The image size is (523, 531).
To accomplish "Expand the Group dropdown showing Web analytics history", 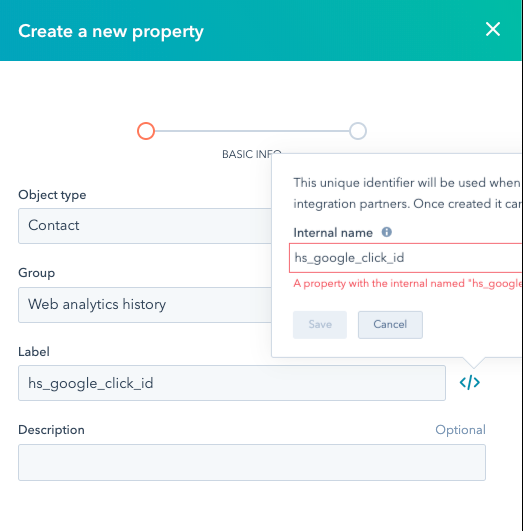I will [145, 305].
